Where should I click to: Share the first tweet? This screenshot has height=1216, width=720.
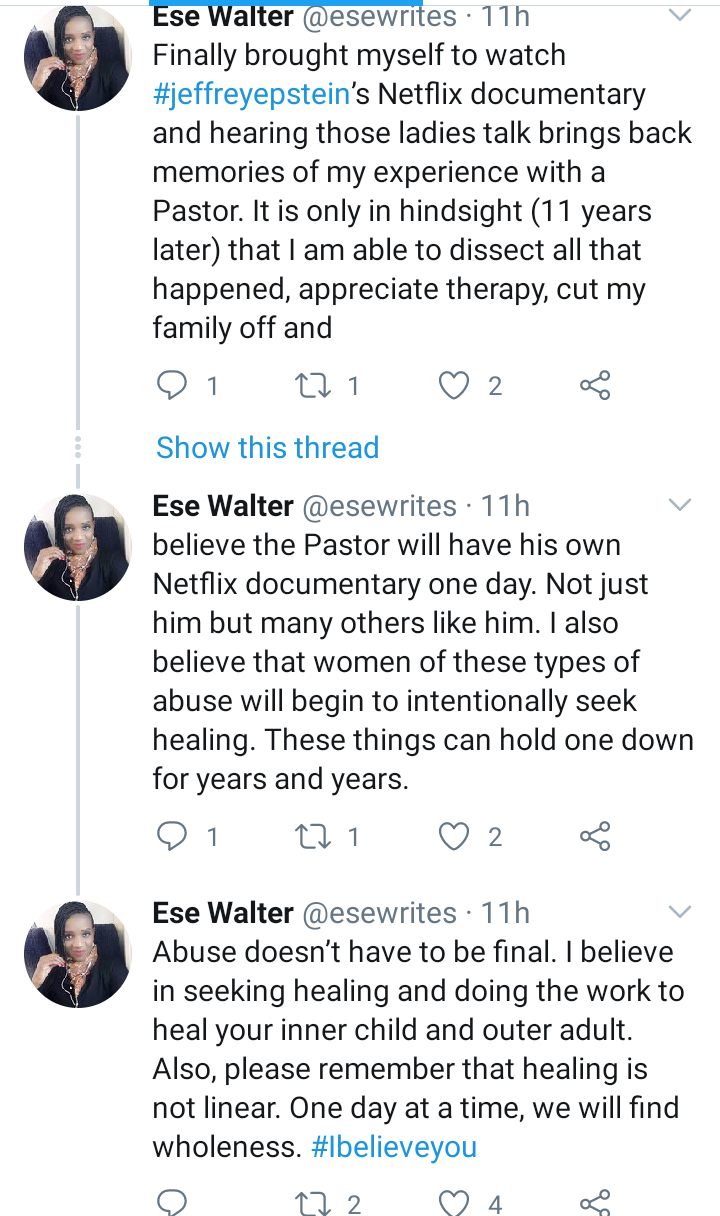pos(595,386)
